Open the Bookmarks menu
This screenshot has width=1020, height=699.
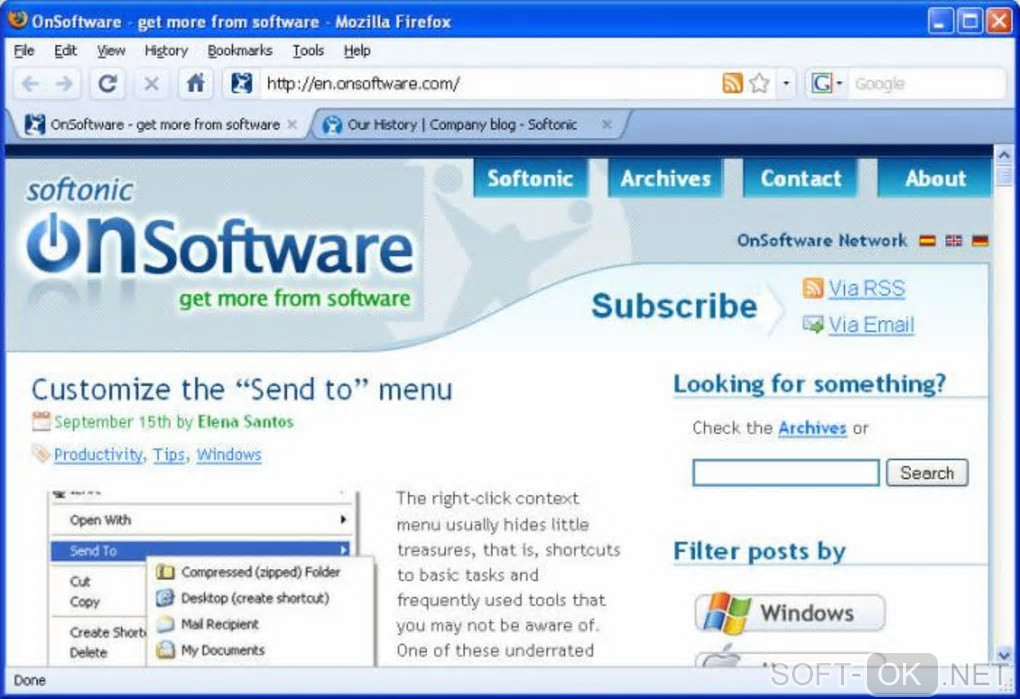pyautogui.click(x=239, y=51)
